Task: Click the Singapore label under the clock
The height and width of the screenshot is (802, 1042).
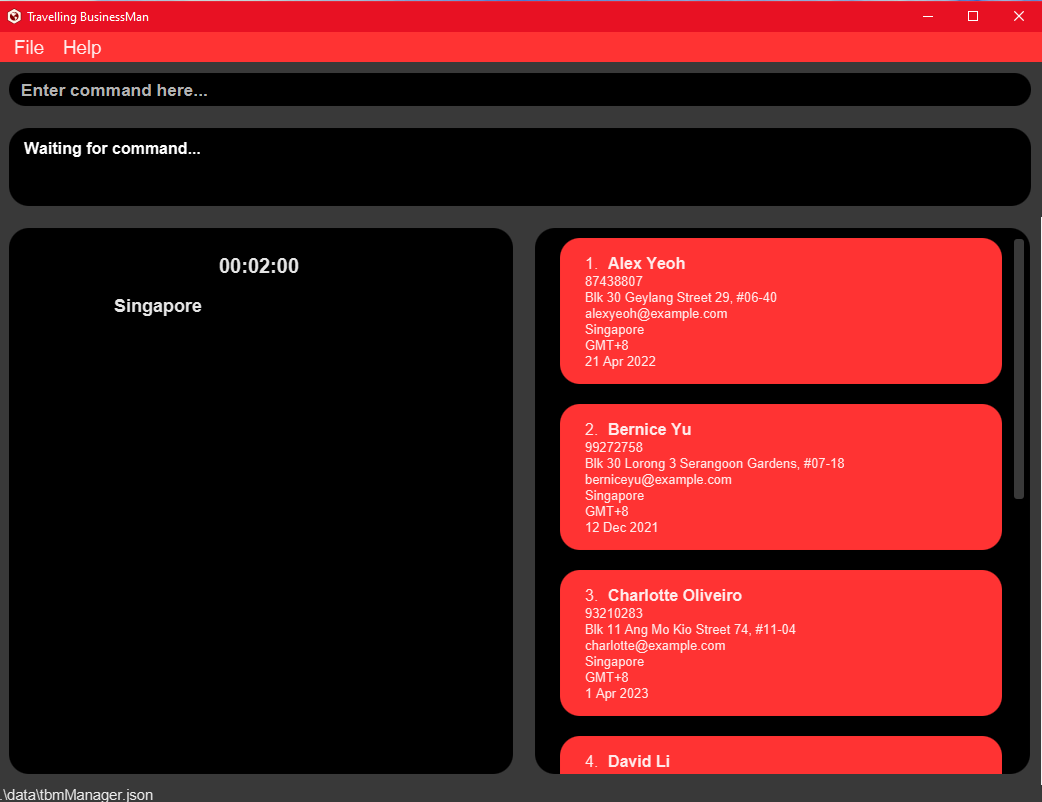Action: 157,306
